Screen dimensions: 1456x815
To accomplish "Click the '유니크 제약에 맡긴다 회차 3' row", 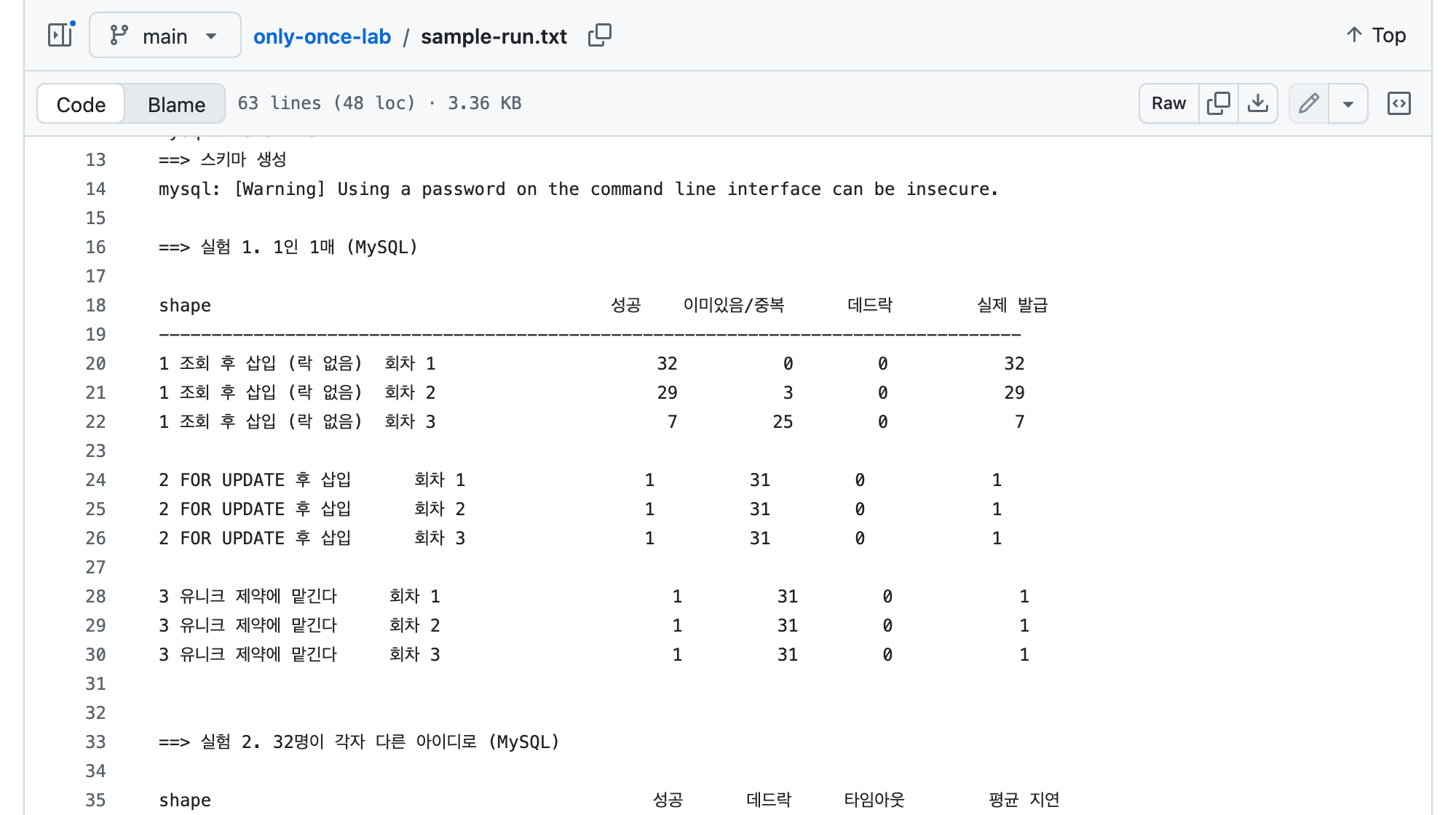I will tap(594, 654).
